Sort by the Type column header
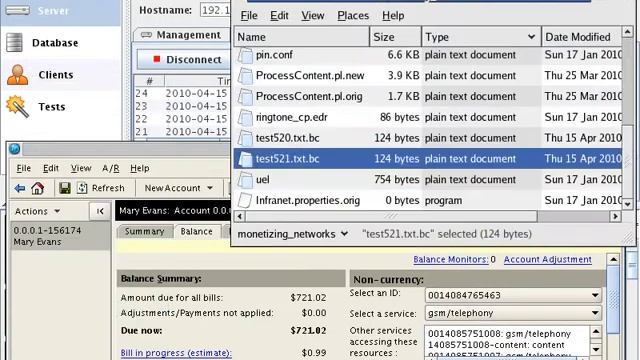This screenshot has height=360, width=640. click(x=481, y=37)
